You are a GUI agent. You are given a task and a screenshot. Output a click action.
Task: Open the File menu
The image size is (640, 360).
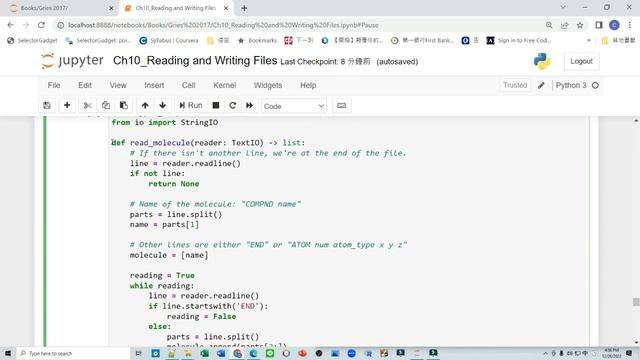[54, 85]
